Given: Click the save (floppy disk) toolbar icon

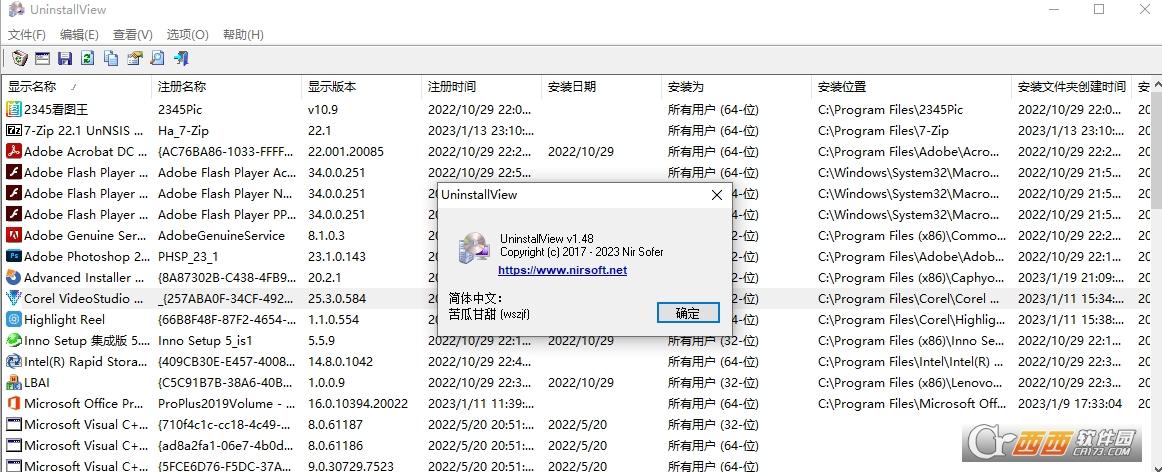Looking at the screenshot, I should [65, 59].
